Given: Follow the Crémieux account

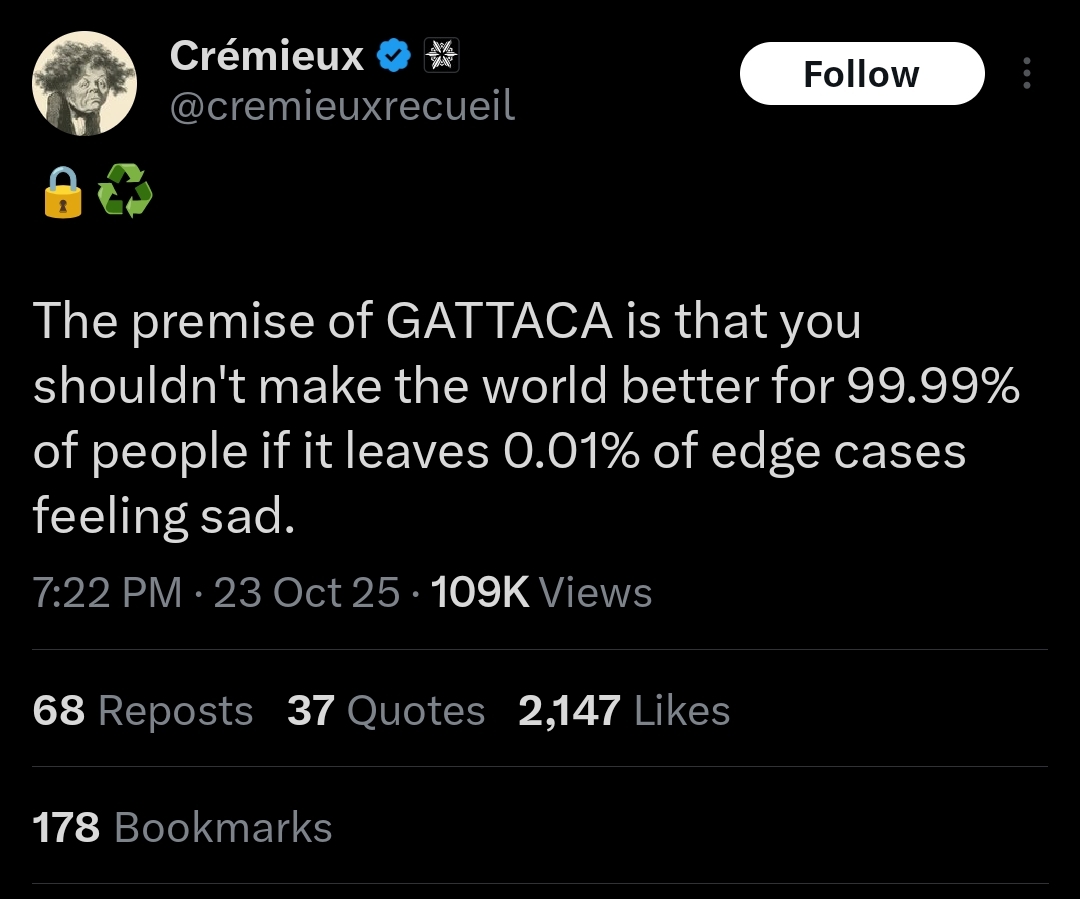Looking at the screenshot, I should (861, 74).
